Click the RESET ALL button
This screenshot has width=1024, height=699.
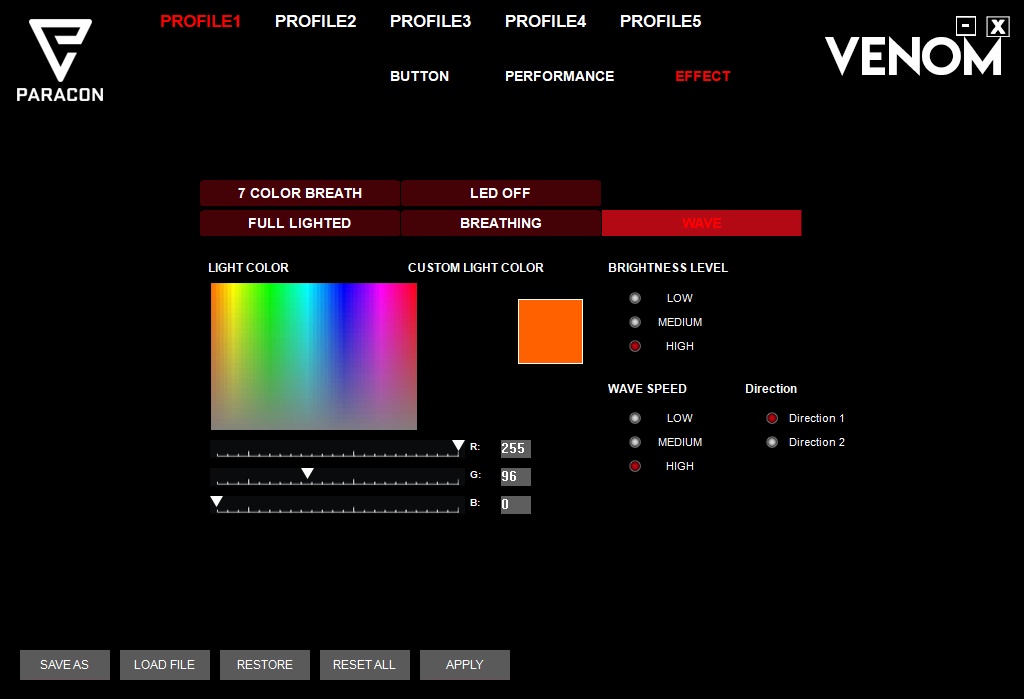[x=364, y=665]
